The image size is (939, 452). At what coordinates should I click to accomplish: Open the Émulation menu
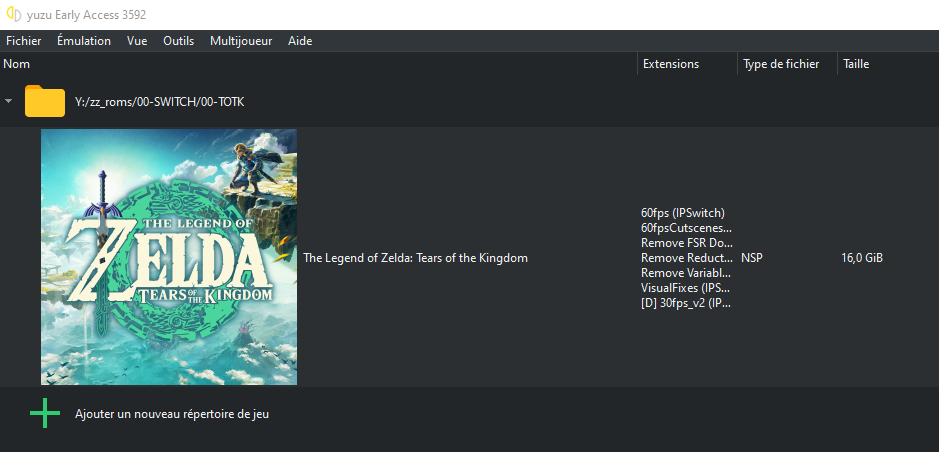pos(84,41)
